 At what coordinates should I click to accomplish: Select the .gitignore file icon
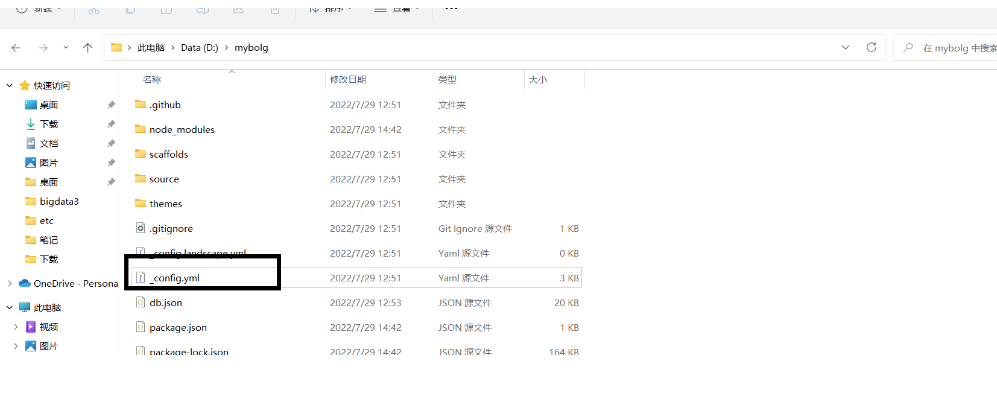(x=141, y=228)
